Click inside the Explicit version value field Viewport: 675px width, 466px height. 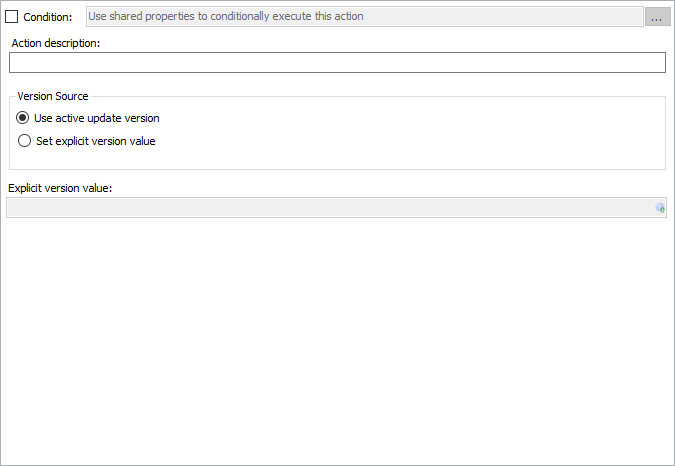330,208
